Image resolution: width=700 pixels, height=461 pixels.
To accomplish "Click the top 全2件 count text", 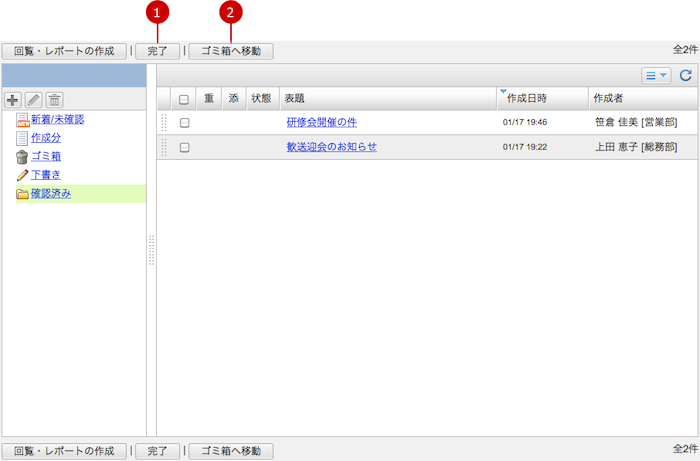I will pos(685,50).
